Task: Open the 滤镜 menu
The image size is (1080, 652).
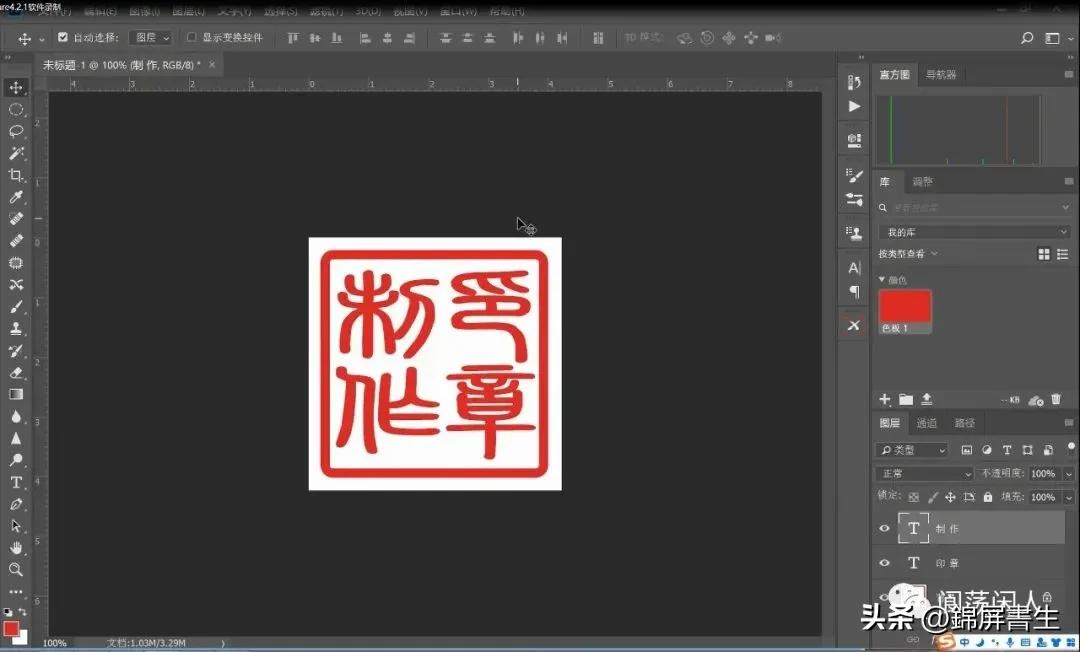Action: pos(326,11)
